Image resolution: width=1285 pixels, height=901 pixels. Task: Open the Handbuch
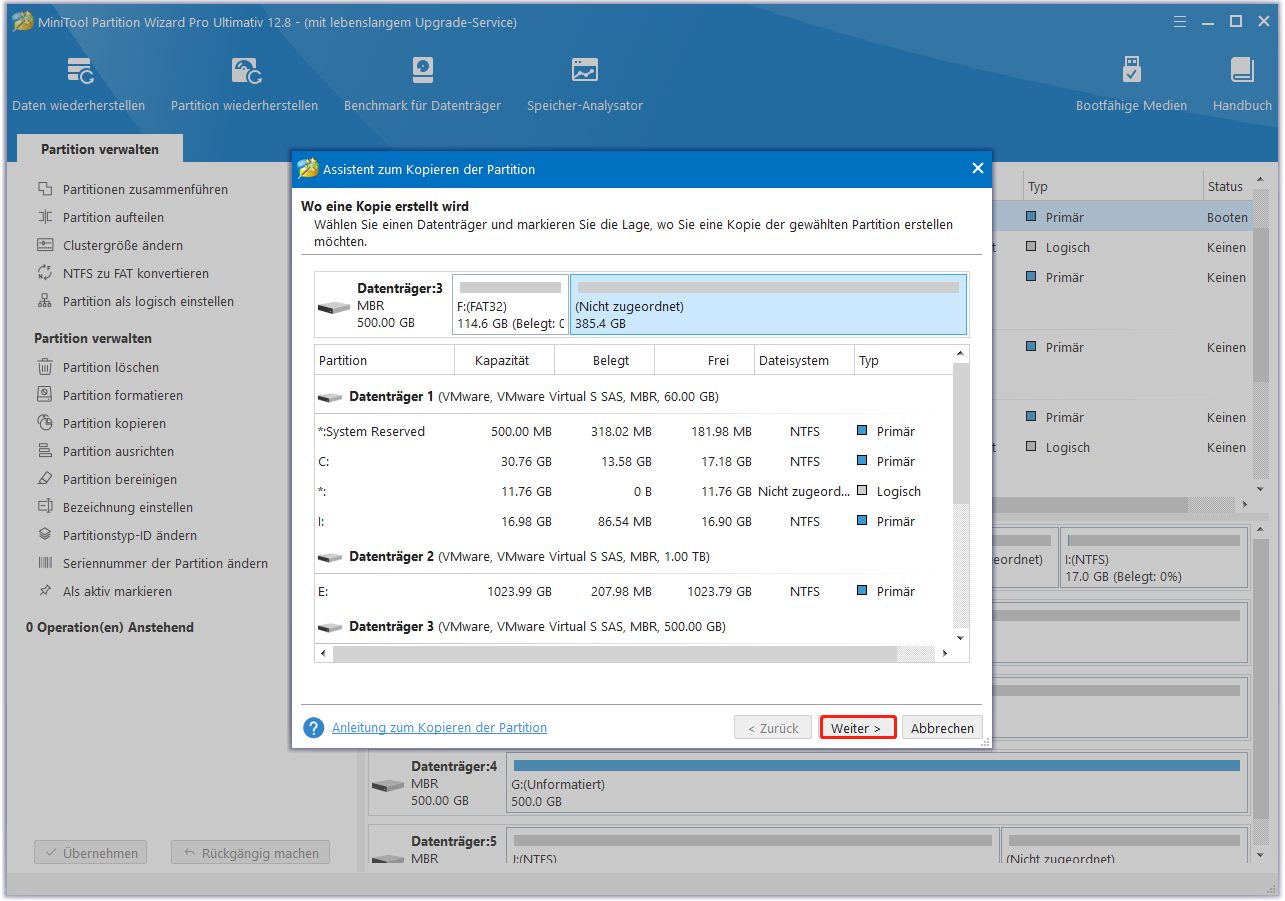(1242, 84)
